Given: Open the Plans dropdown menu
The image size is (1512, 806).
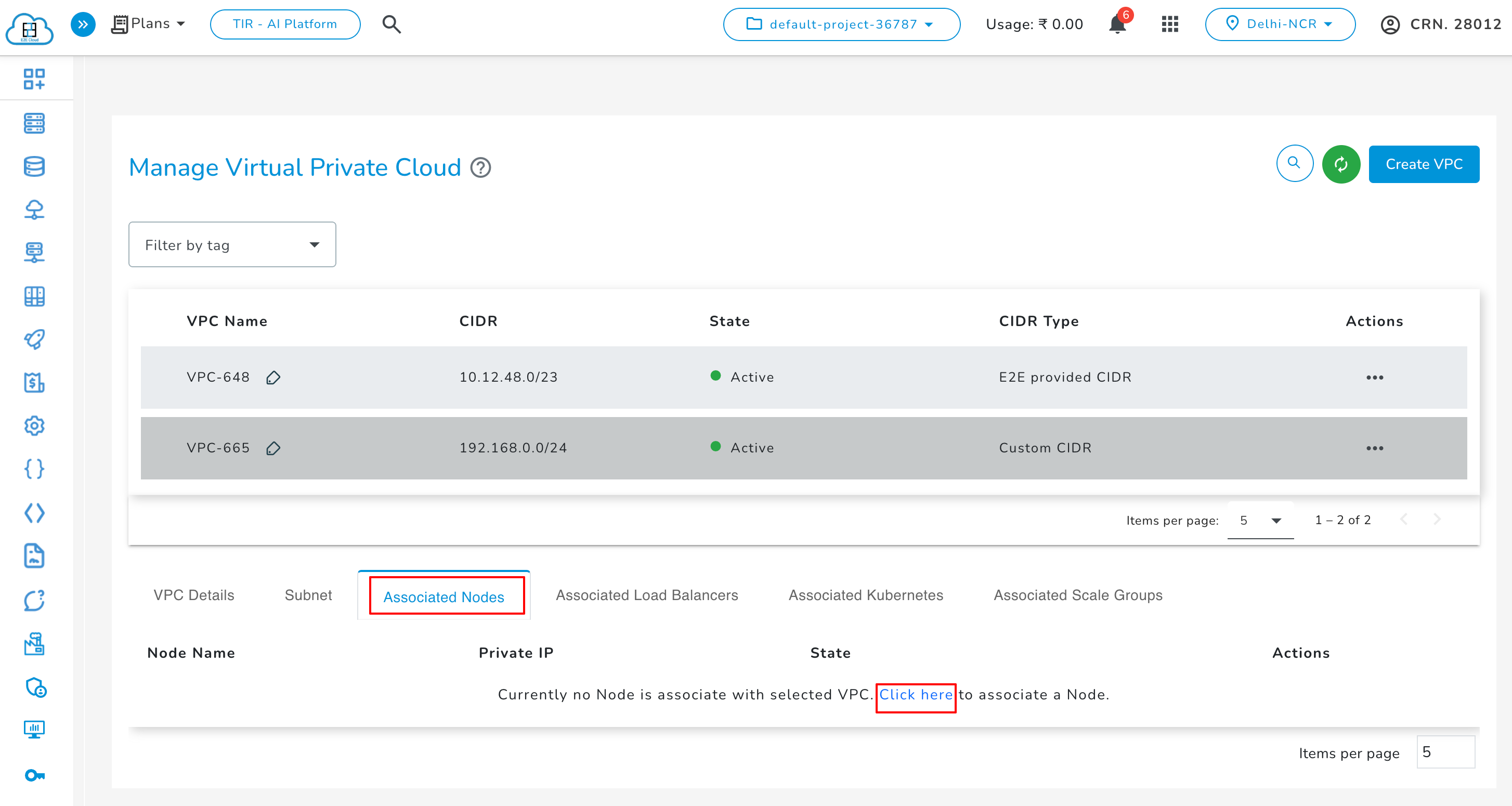Looking at the screenshot, I should click(149, 24).
